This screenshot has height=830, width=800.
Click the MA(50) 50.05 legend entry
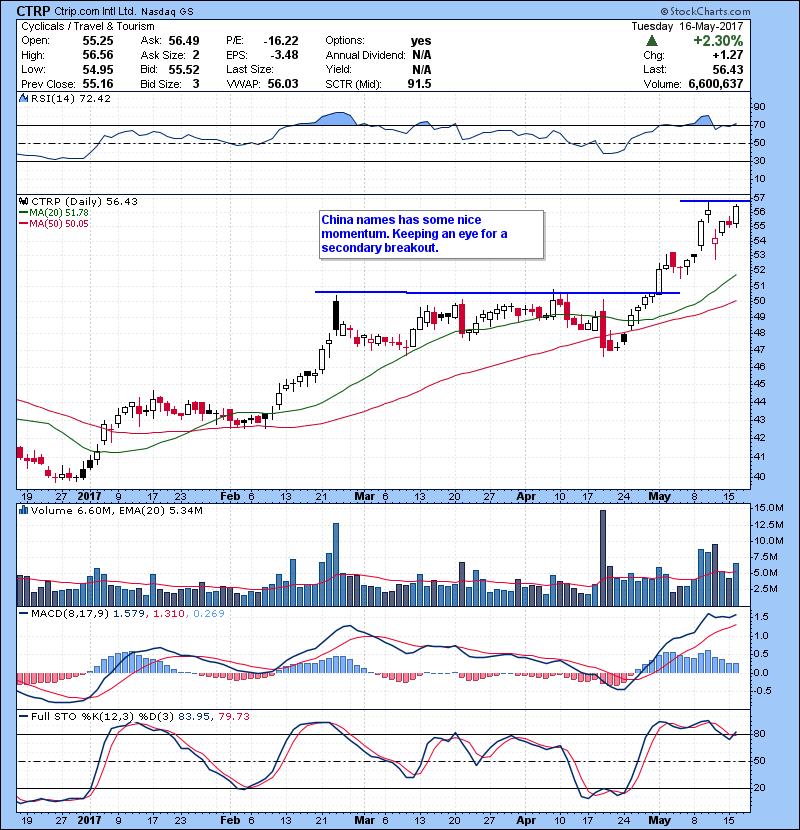59,223
